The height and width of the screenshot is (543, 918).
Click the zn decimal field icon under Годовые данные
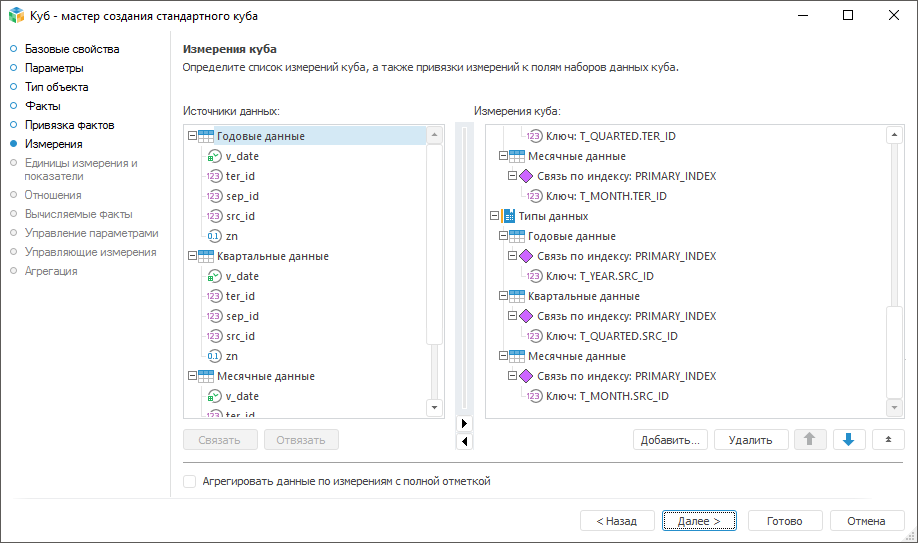click(x=214, y=236)
